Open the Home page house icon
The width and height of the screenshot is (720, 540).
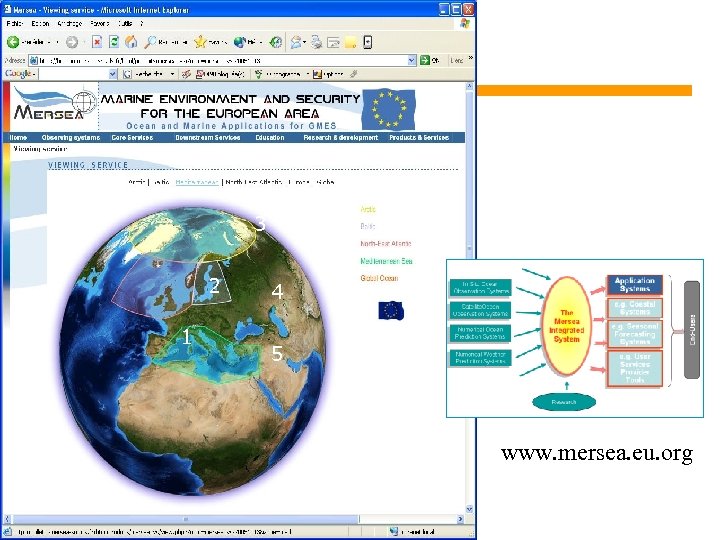[x=131, y=42]
